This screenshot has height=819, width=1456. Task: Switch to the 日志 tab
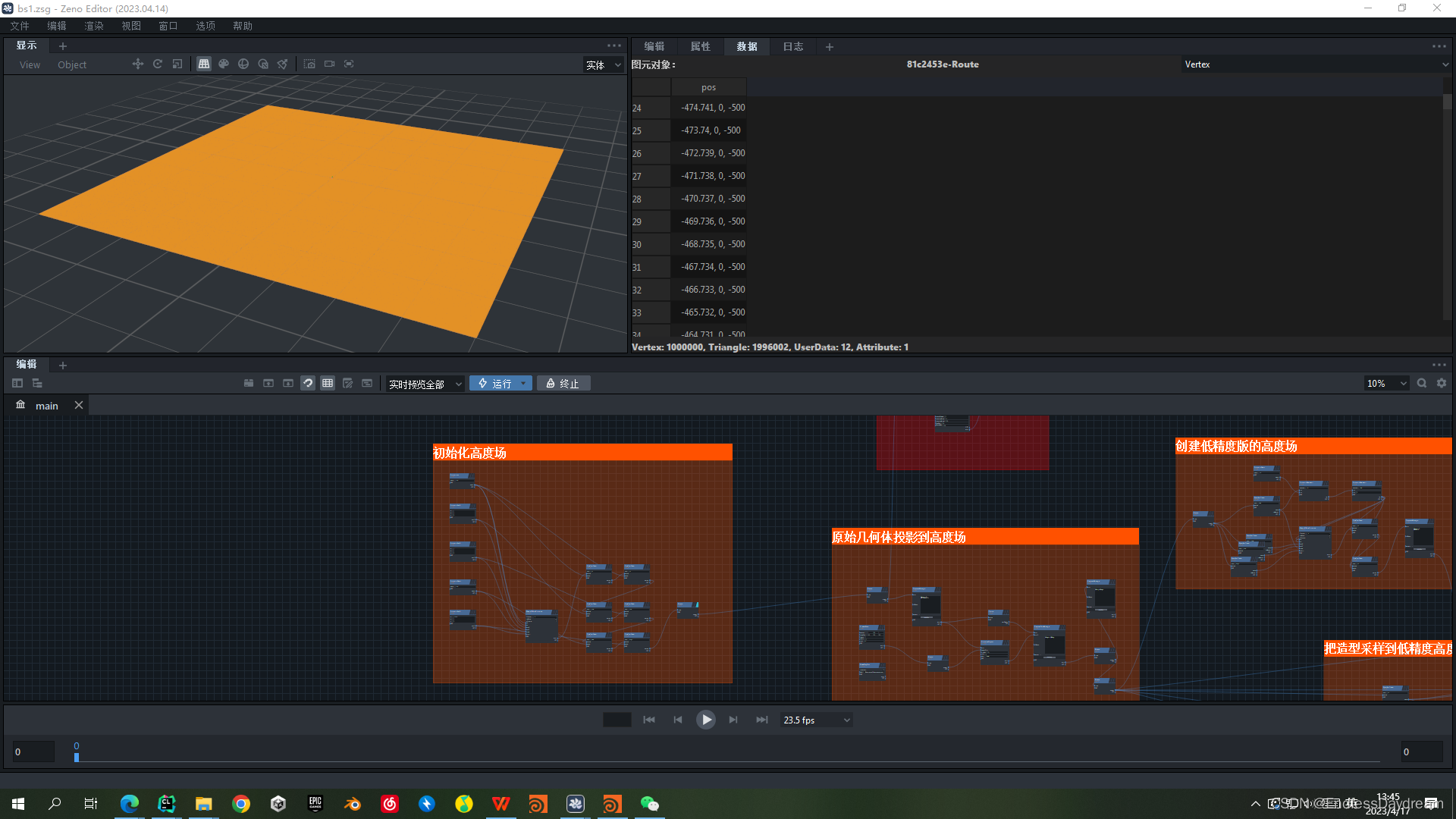pyautogui.click(x=793, y=46)
